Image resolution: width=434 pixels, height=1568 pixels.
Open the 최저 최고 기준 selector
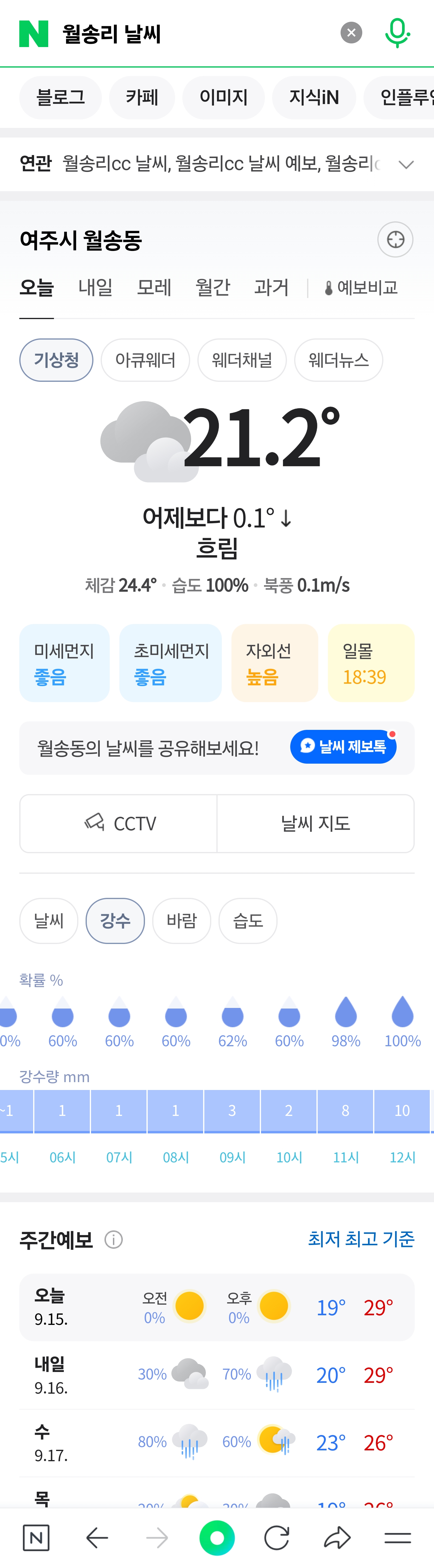[361, 1238]
